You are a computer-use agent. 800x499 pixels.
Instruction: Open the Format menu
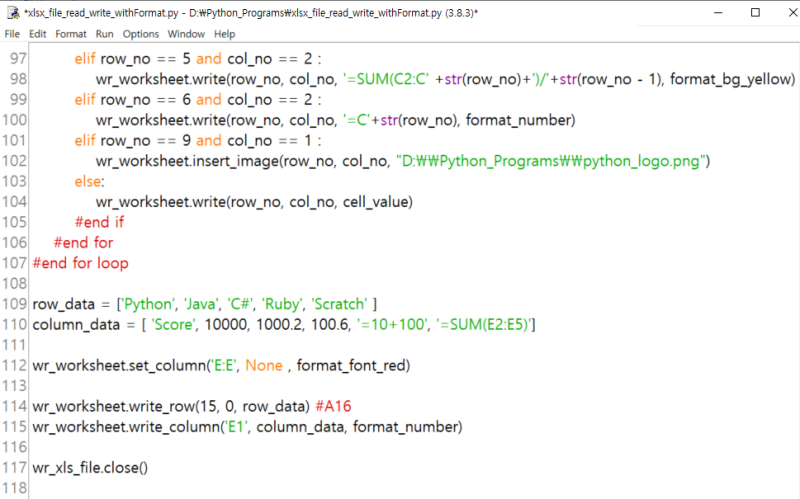[x=71, y=34]
